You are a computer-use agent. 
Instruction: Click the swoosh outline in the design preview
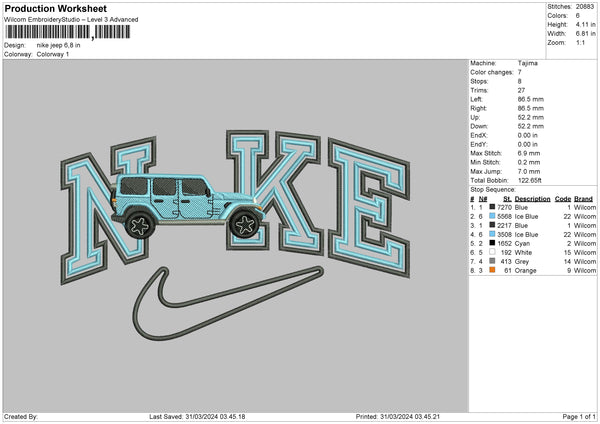228,302
